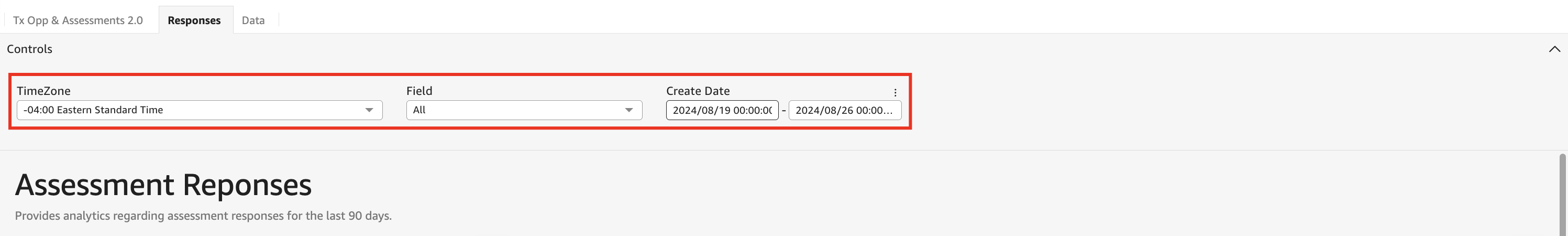Click the Field dropdown arrow
Screen dimensions: 1568x236
pos(629,110)
